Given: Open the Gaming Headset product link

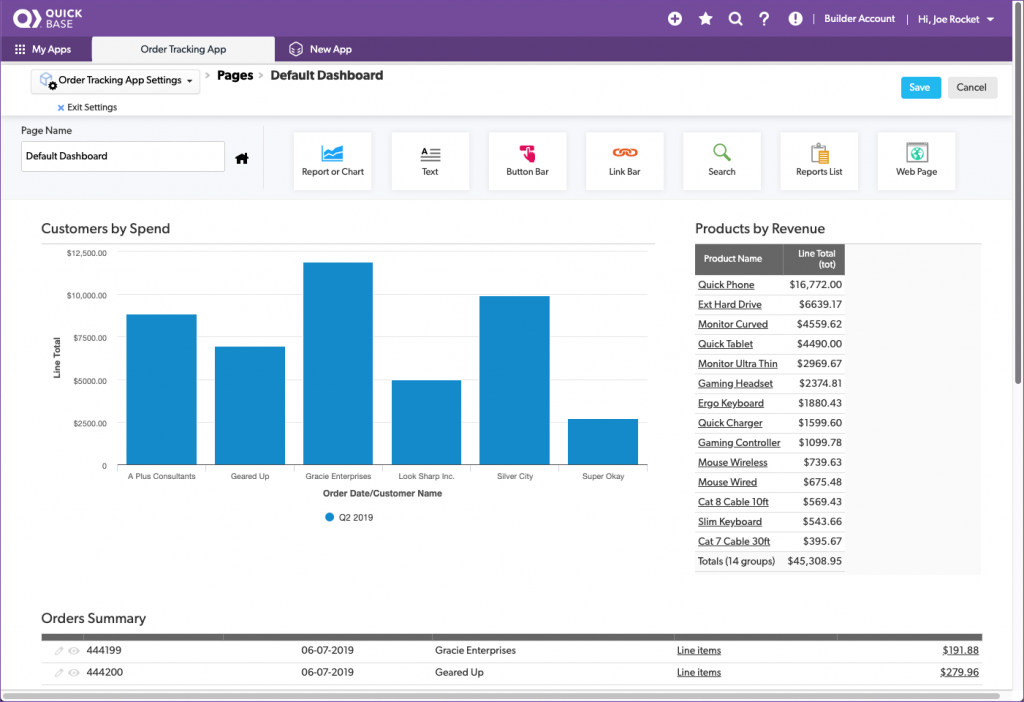Looking at the screenshot, I should pyautogui.click(x=735, y=383).
